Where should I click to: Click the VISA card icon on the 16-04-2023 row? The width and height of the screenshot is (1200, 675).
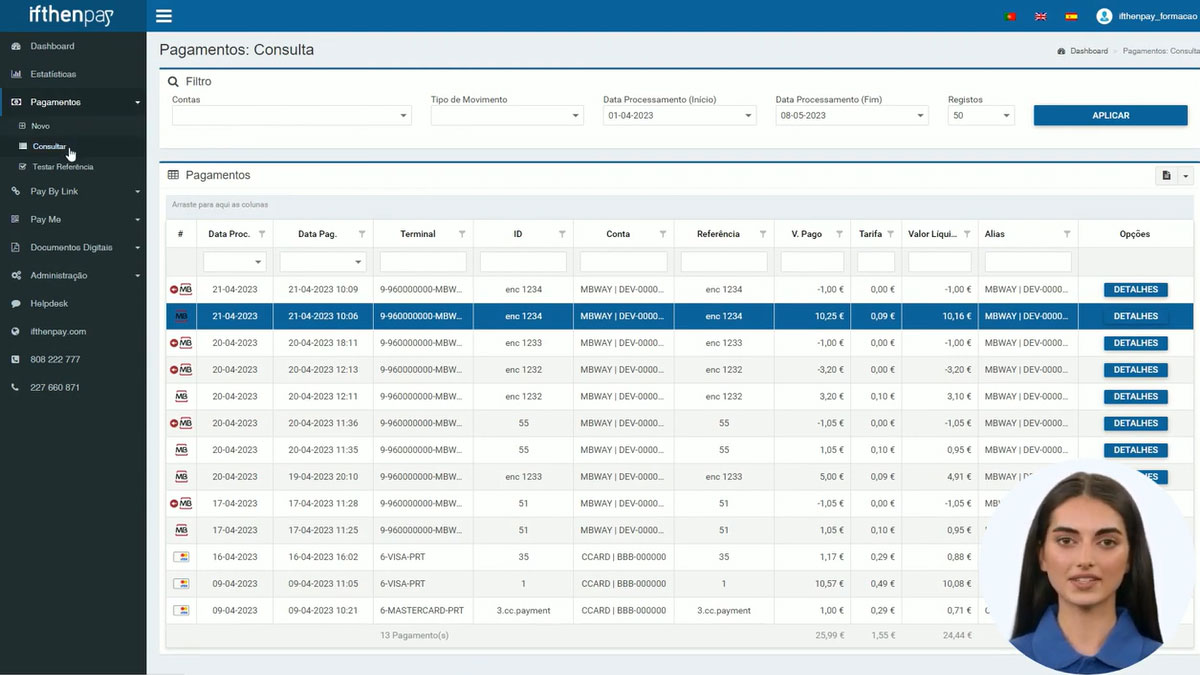pyautogui.click(x=181, y=557)
